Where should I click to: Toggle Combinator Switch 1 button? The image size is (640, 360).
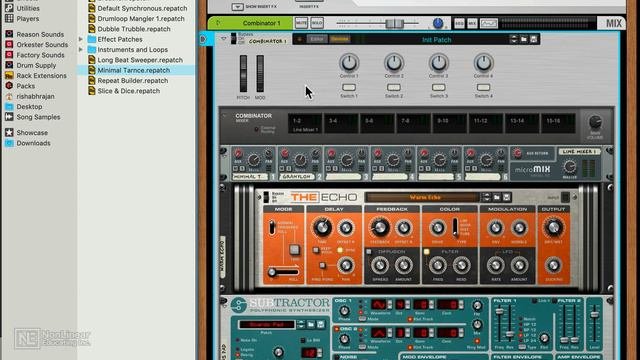[349, 87]
